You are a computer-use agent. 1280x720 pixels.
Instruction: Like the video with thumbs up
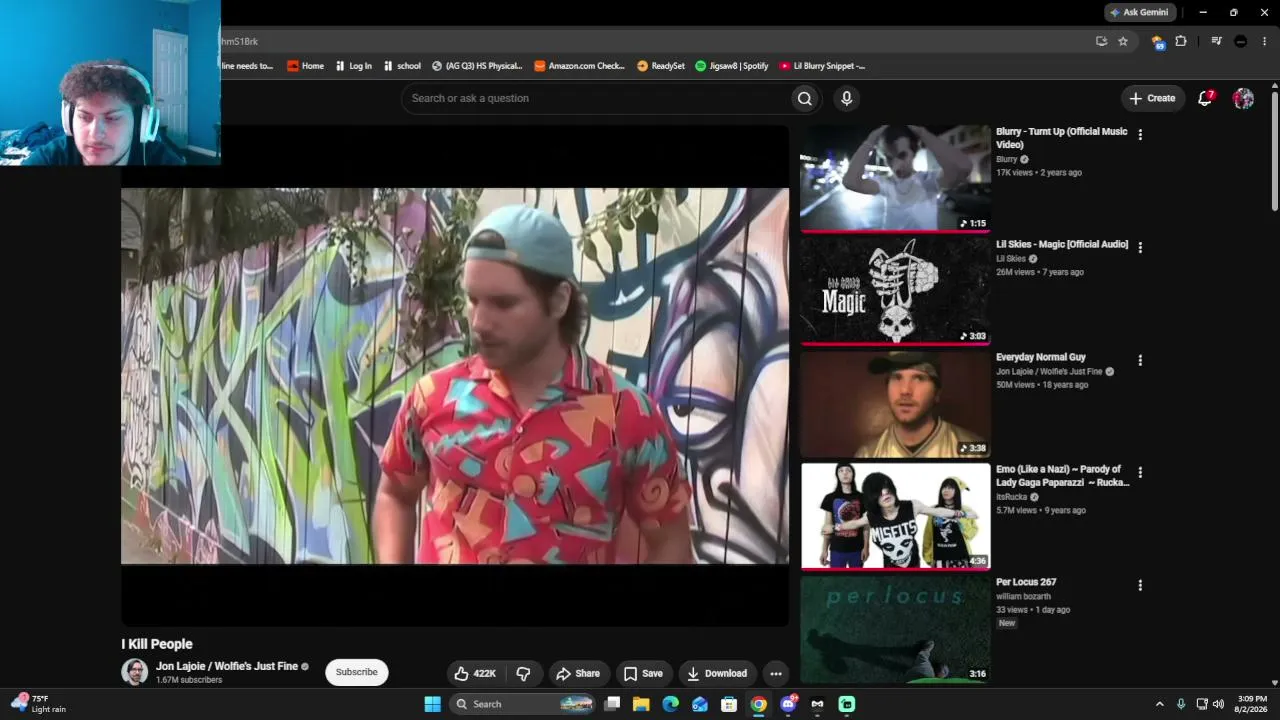[x=475, y=673]
